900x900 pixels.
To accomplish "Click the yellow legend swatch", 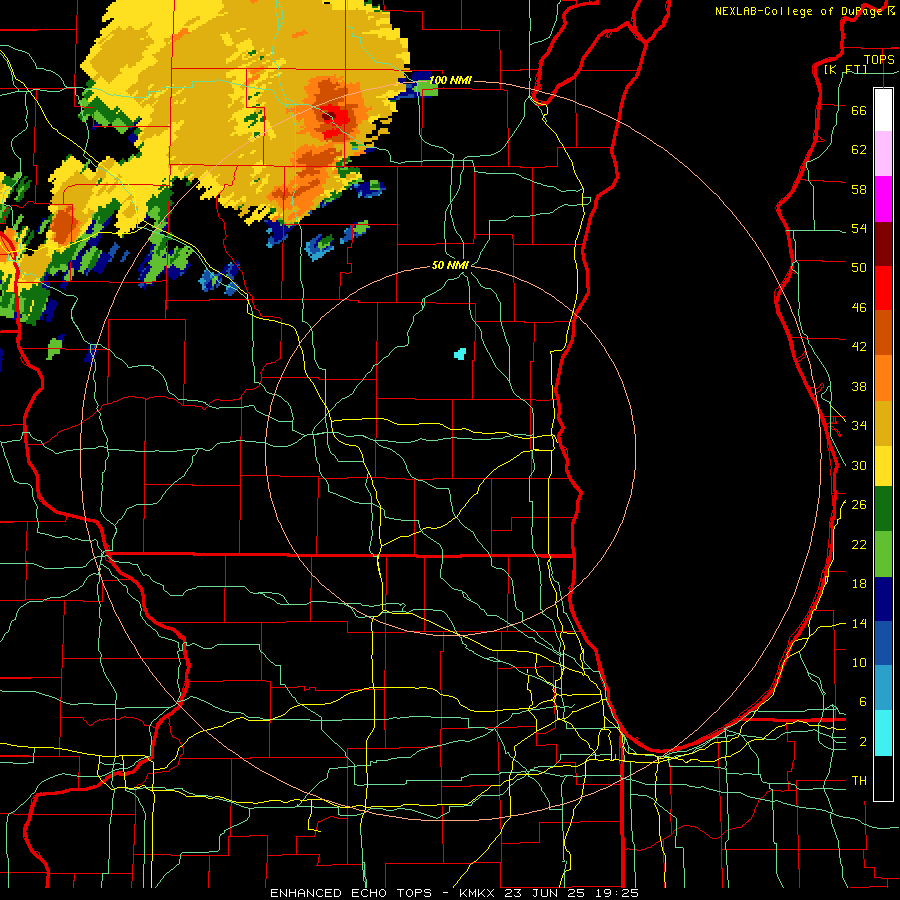I will click(883, 465).
